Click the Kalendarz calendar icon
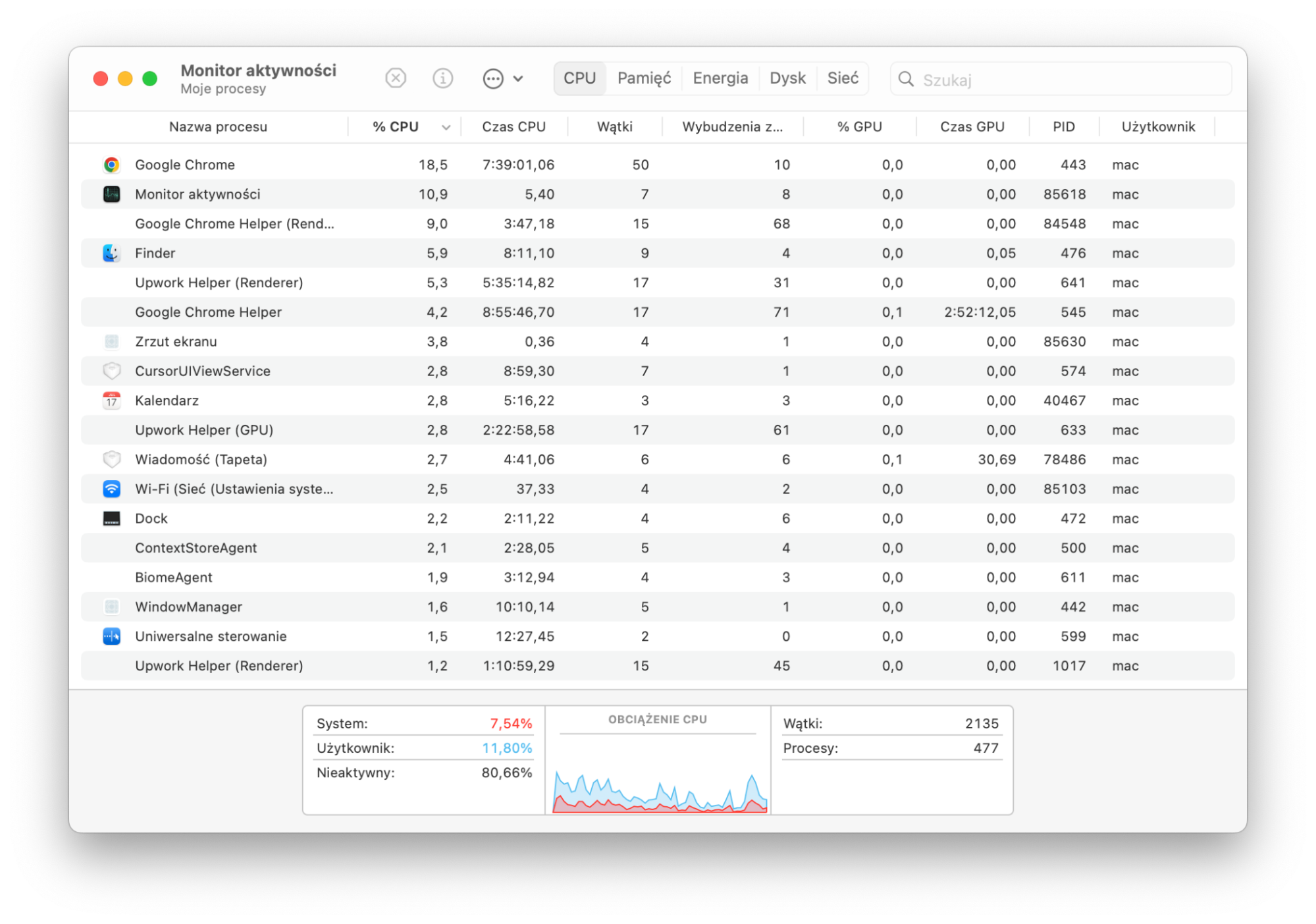 point(111,400)
